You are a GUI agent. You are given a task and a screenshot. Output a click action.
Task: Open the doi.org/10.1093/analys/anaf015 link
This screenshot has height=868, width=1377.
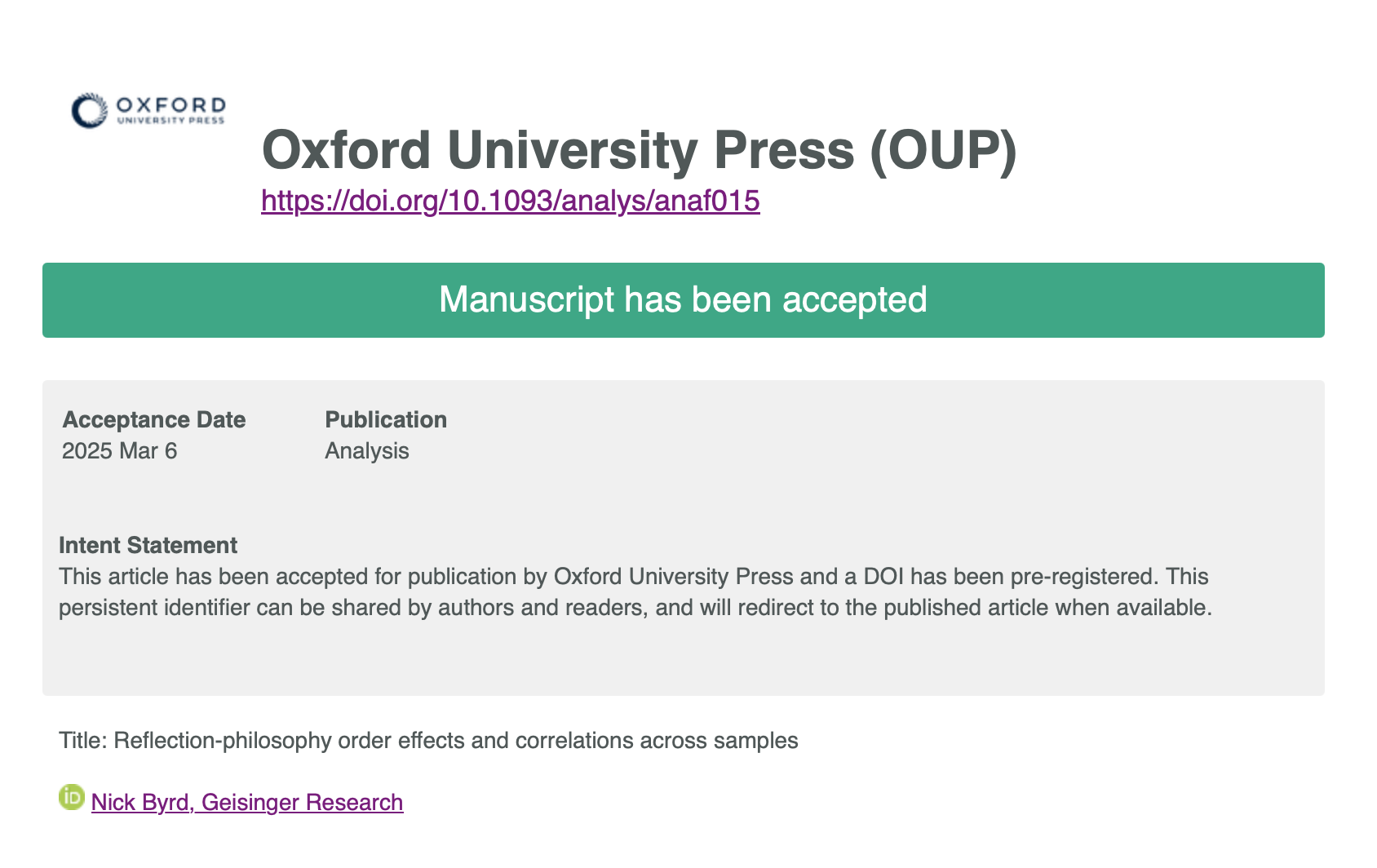[x=511, y=200]
